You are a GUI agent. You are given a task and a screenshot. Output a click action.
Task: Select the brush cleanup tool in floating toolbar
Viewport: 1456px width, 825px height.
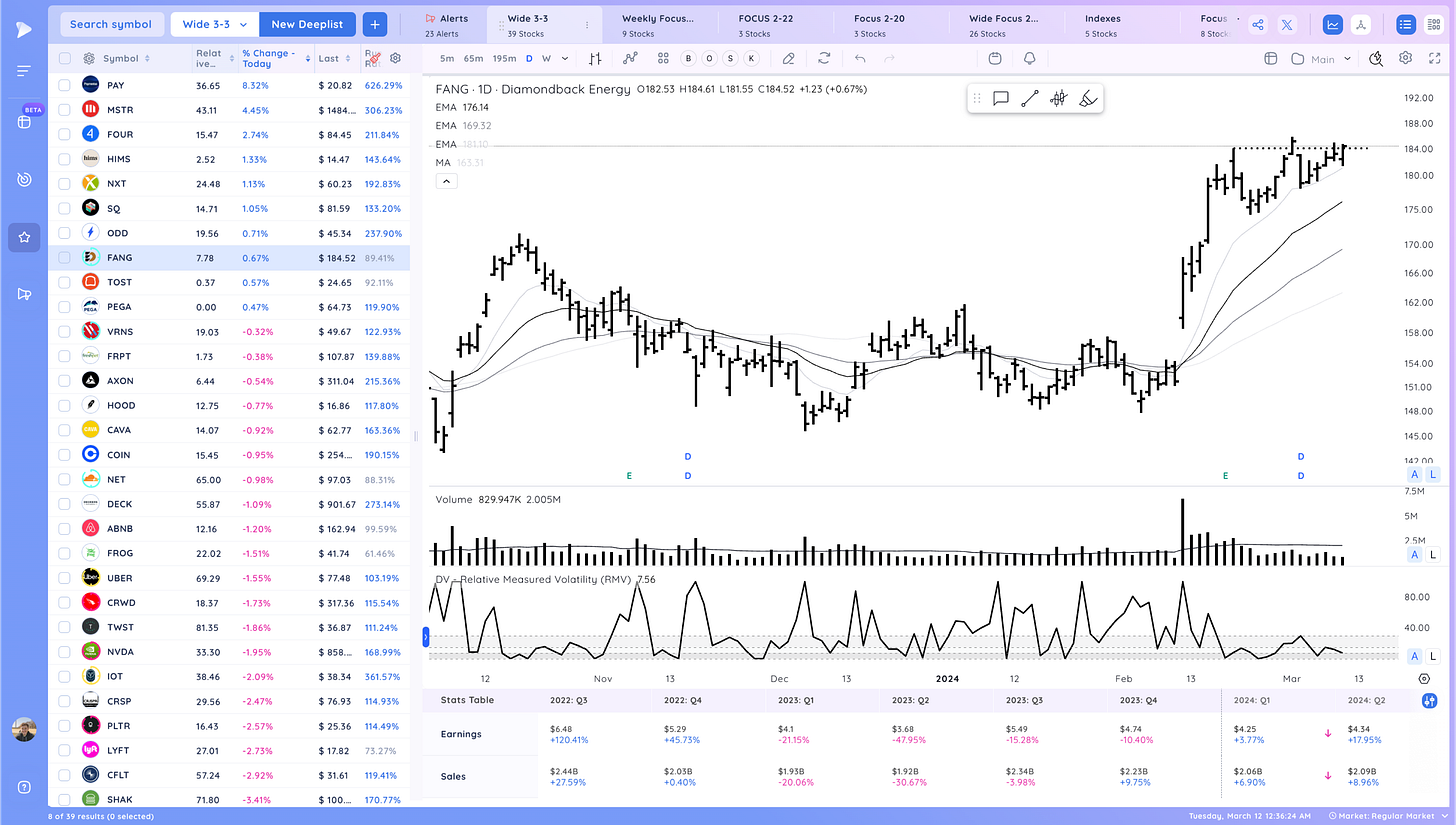[x=1089, y=98]
